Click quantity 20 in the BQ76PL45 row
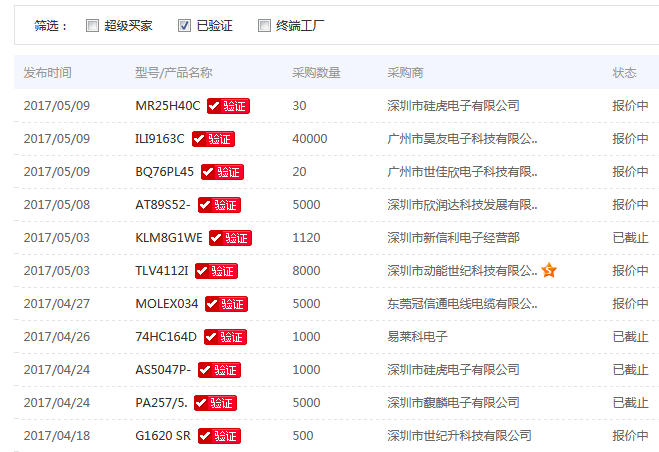 click(x=299, y=172)
